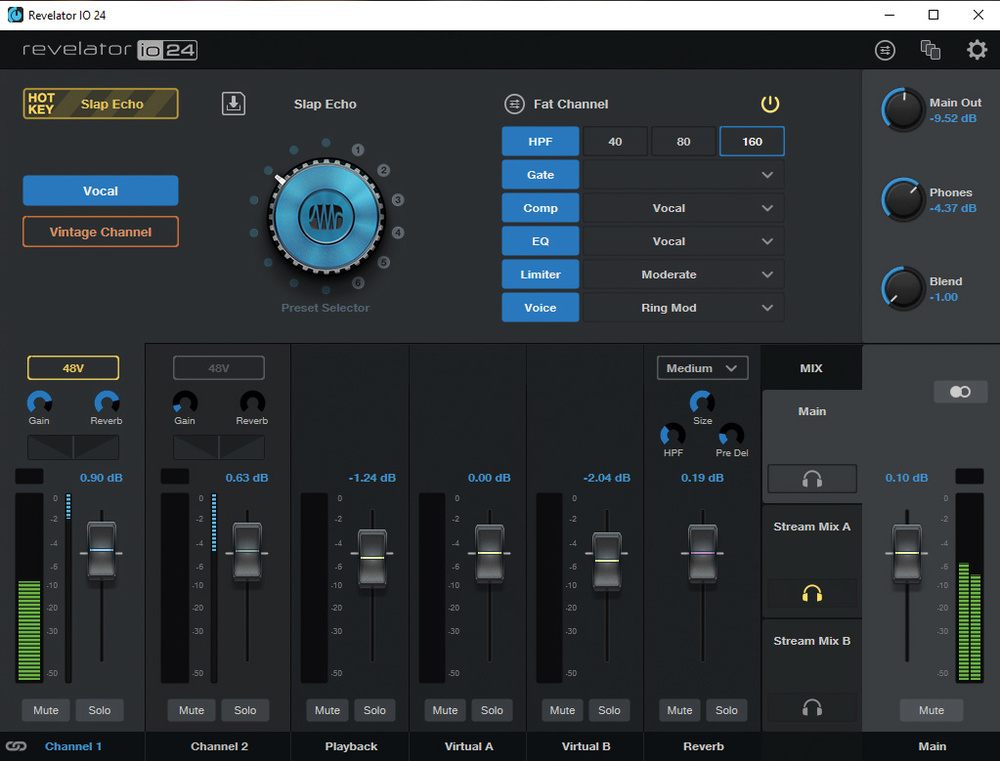Click the save preset download icon
The width and height of the screenshot is (1000, 761).
(233, 103)
